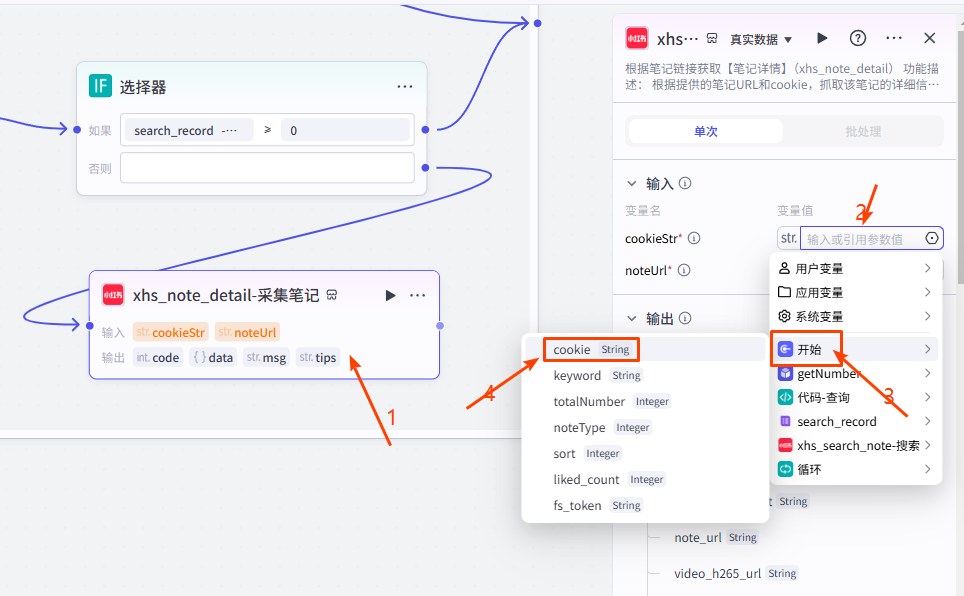964x596 pixels.
Task: Open the 真实数据 dropdown
Action: pos(760,39)
